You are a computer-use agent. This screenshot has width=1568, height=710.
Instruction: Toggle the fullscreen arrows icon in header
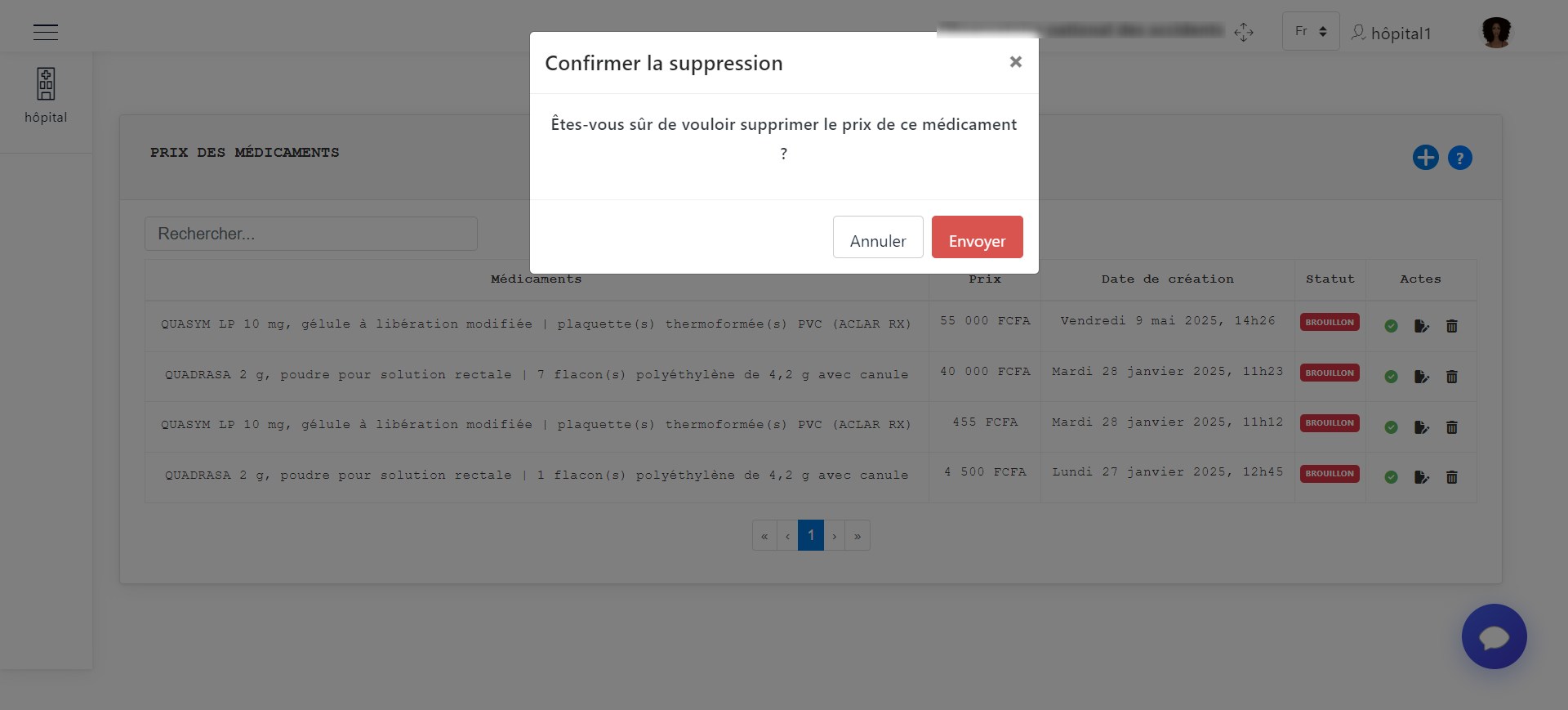point(1244,32)
